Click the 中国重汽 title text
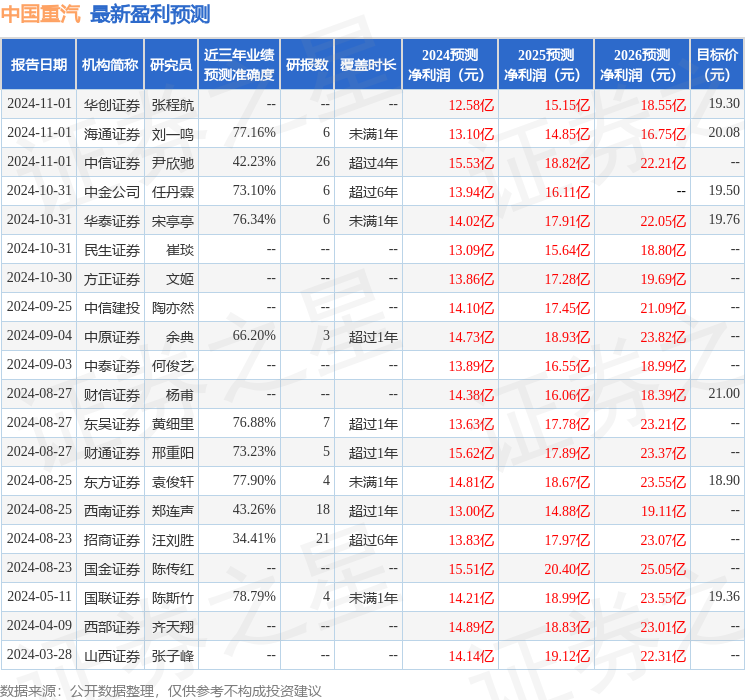Screen dimensions: 745x700 tap(41, 14)
